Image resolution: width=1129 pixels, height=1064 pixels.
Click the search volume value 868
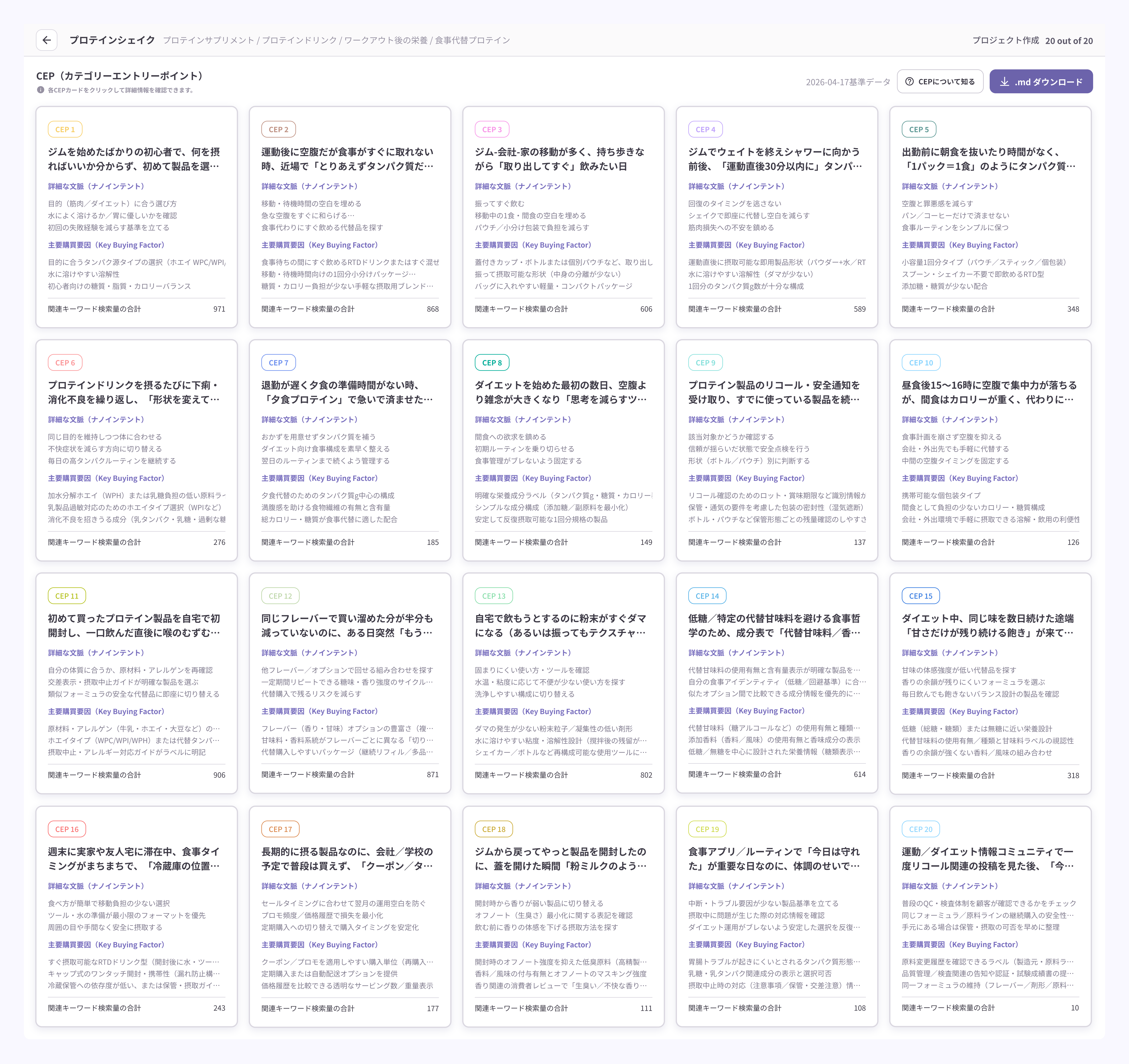(433, 309)
